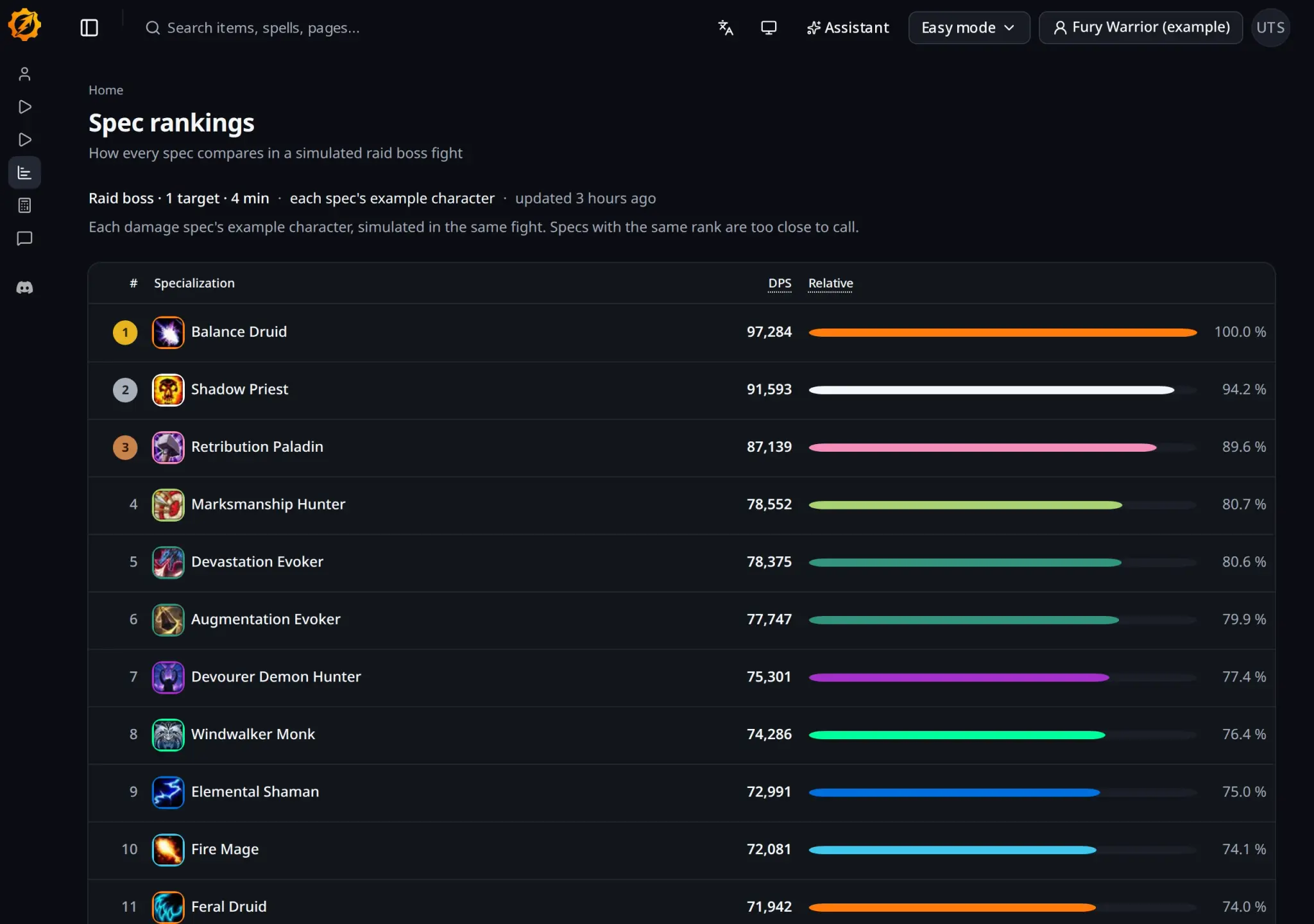This screenshot has height=924, width=1314.
Task: Click the 75,301 DPS value
Action: click(x=769, y=676)
